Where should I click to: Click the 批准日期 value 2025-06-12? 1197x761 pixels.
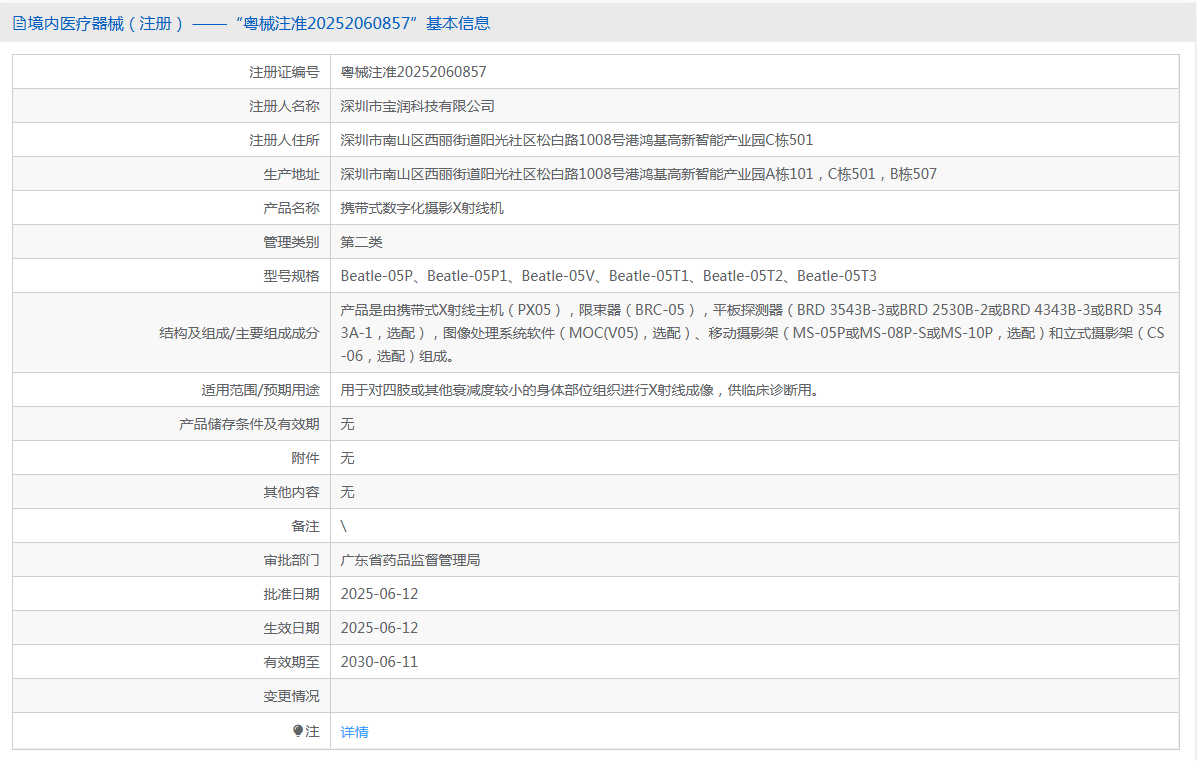point(379,594)
